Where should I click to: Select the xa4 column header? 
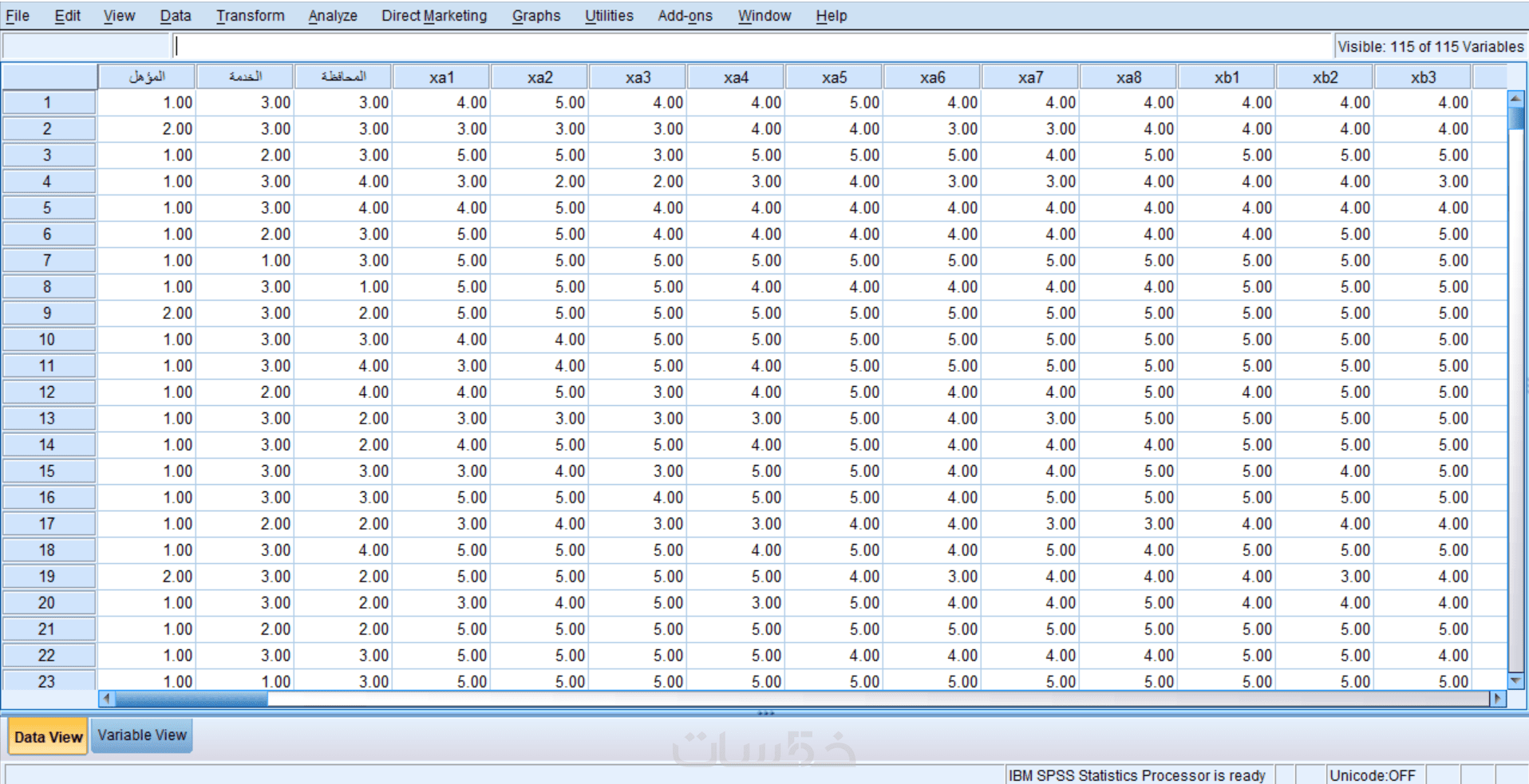click(736, 77)
